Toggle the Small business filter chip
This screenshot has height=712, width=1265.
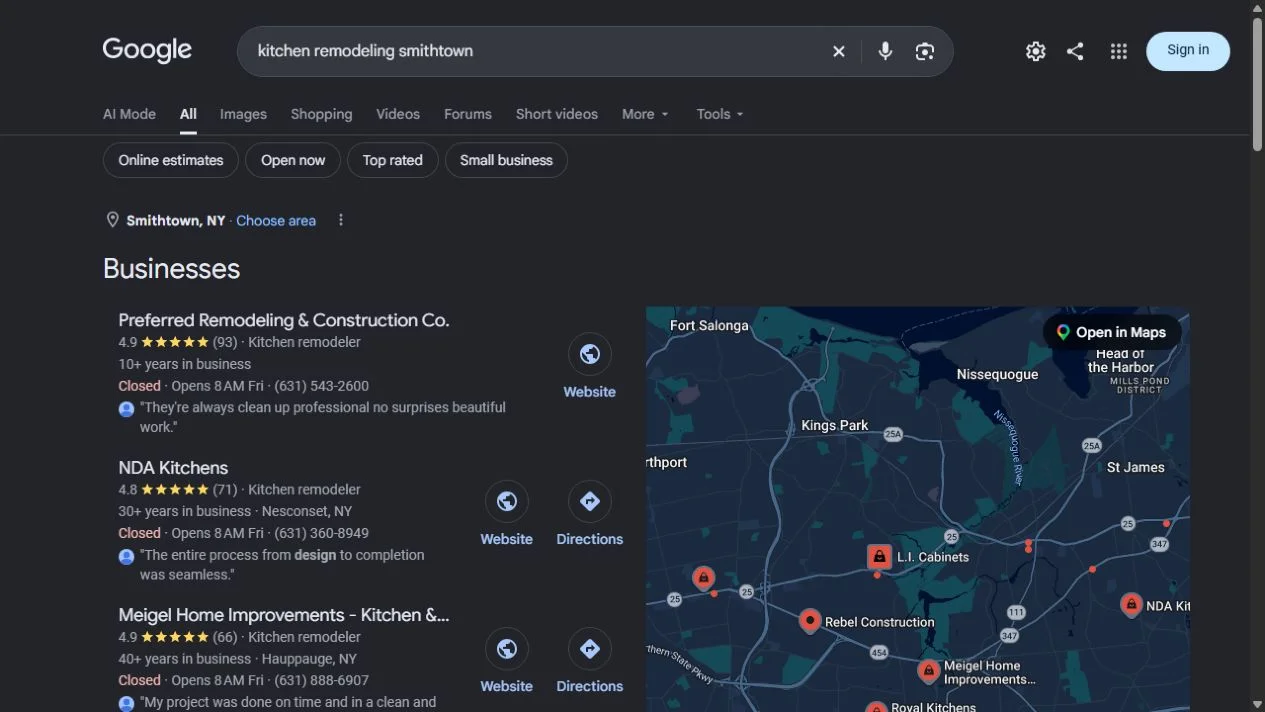point(506,160)
